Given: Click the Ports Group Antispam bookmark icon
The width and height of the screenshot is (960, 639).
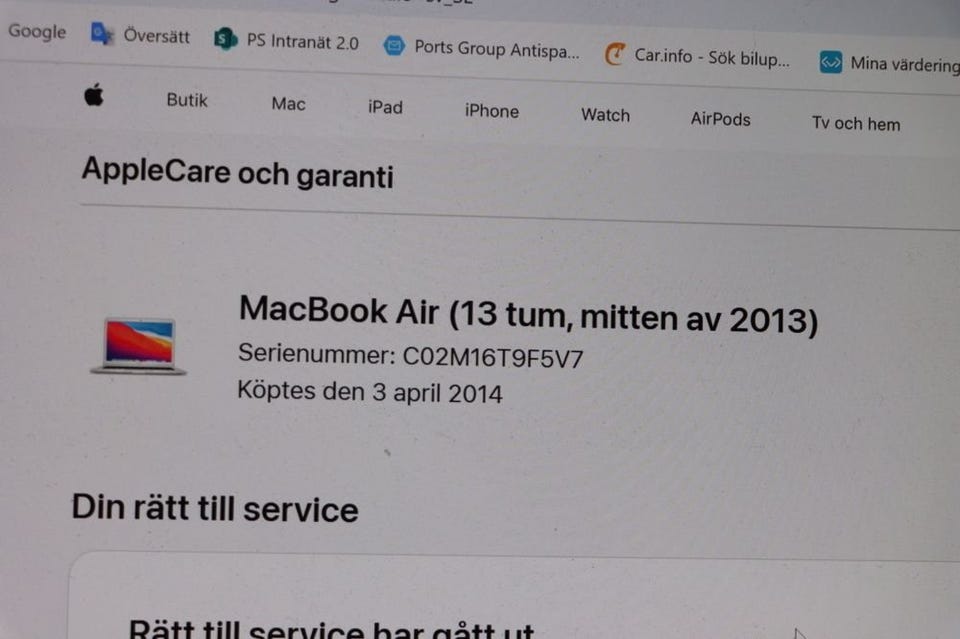Looking at the screenshot, I should click(x=394, y=45).
